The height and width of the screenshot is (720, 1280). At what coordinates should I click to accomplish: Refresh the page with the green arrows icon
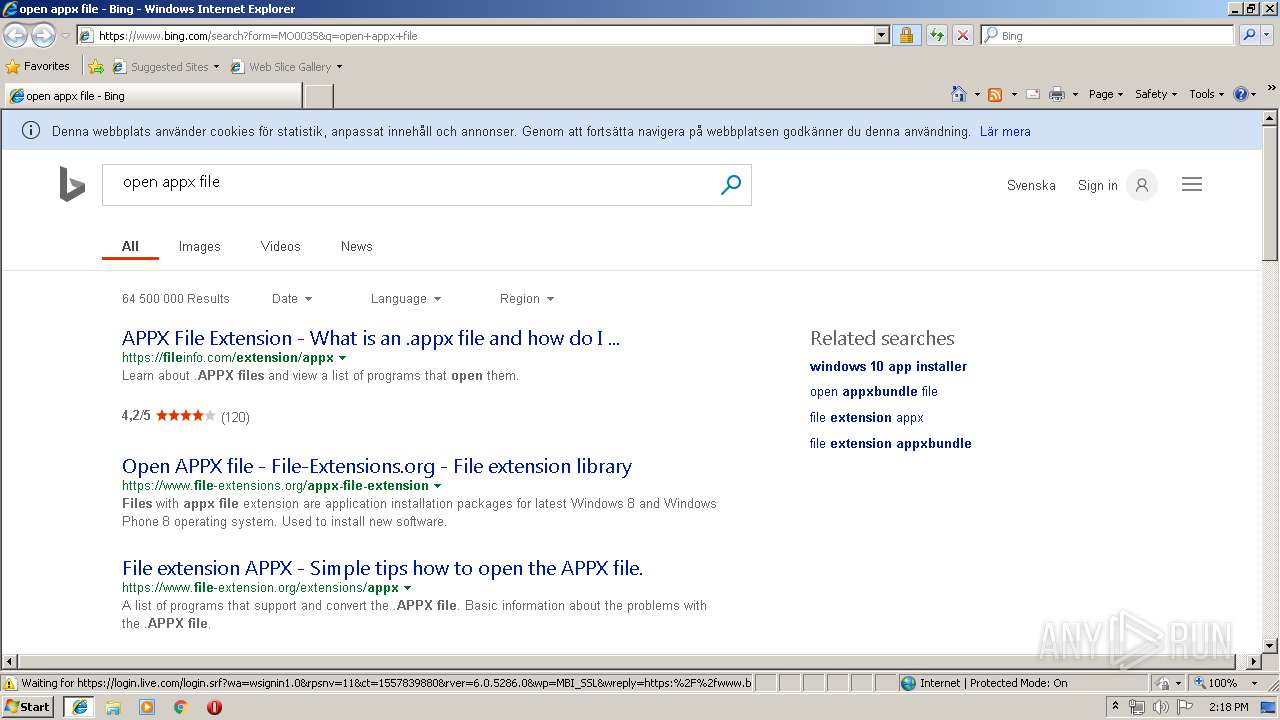point(936,35)
